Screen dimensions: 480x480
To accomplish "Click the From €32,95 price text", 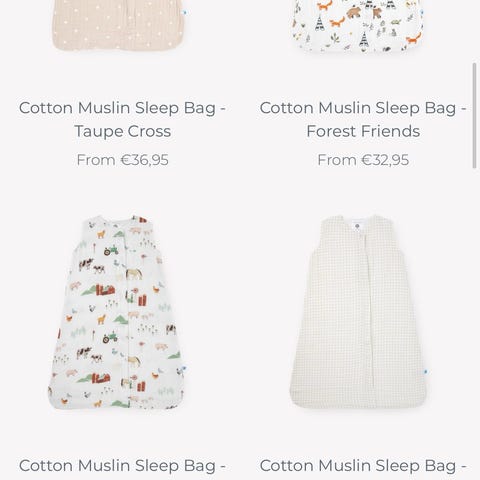I will [363, 160].
